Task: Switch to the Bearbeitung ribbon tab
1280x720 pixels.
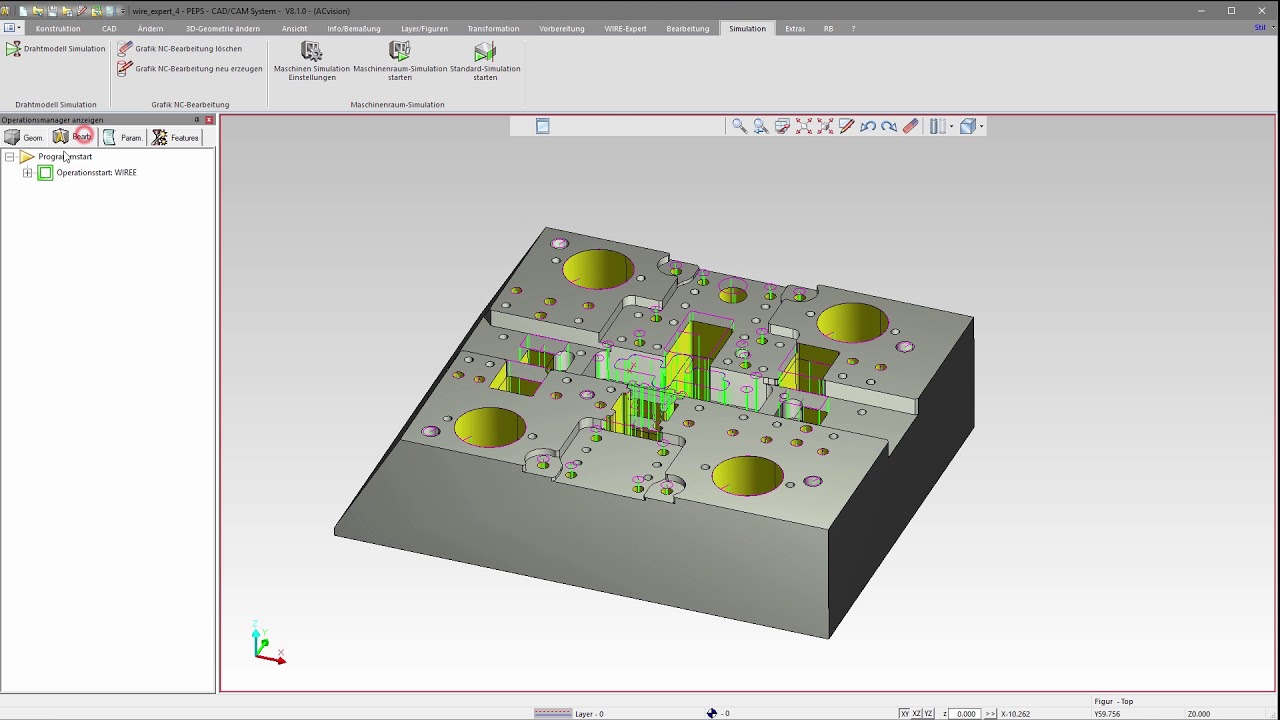Action: [688, 29]
